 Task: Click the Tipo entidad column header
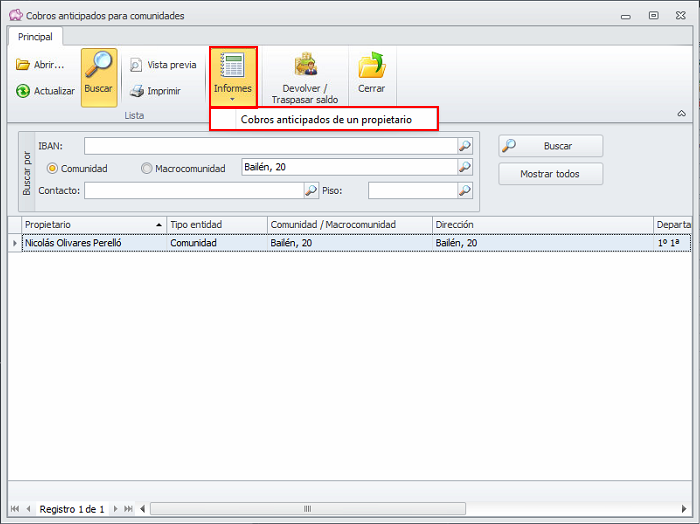pos(217,225)
